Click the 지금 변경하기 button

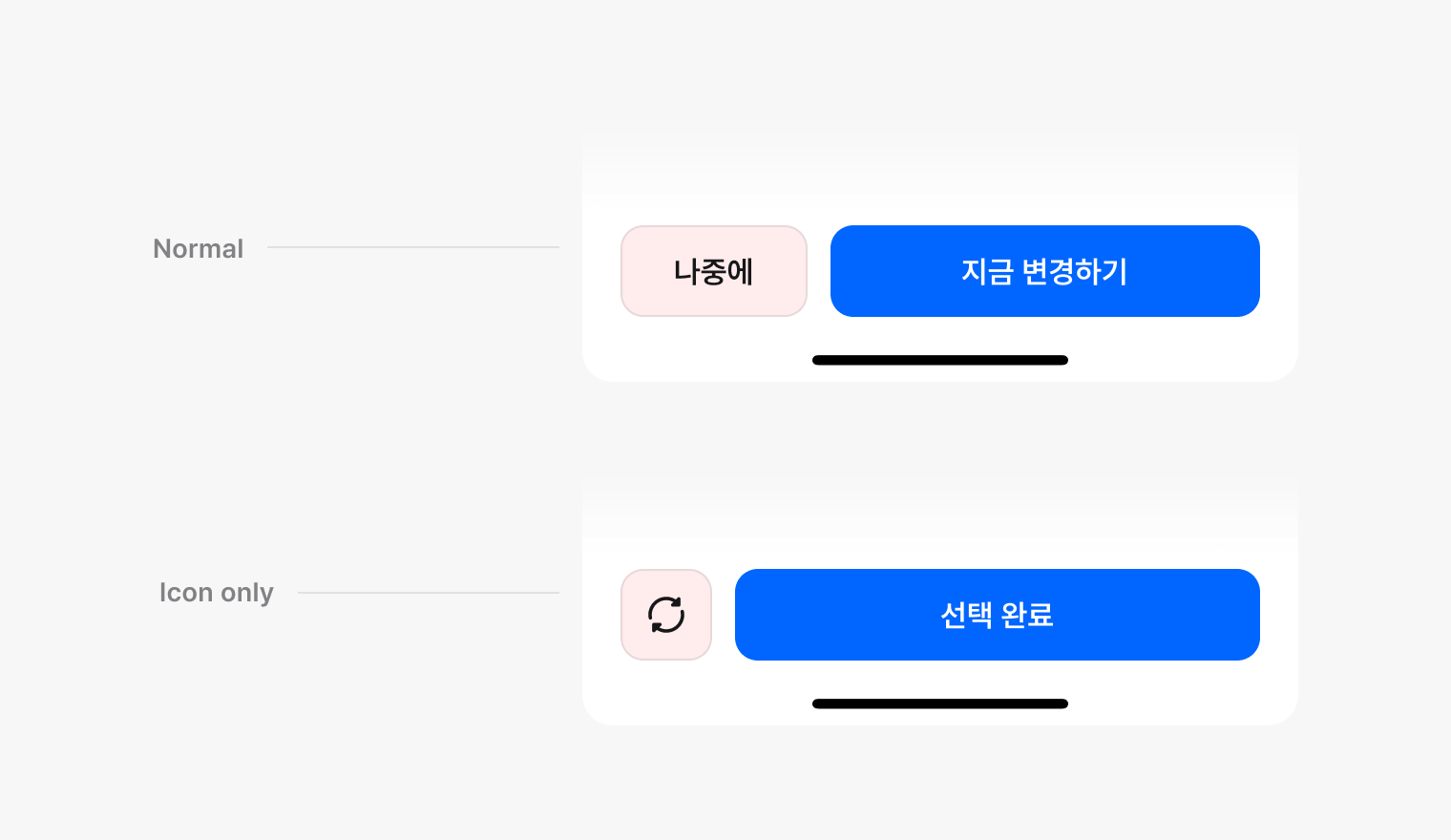click(x=1044, y=271)
